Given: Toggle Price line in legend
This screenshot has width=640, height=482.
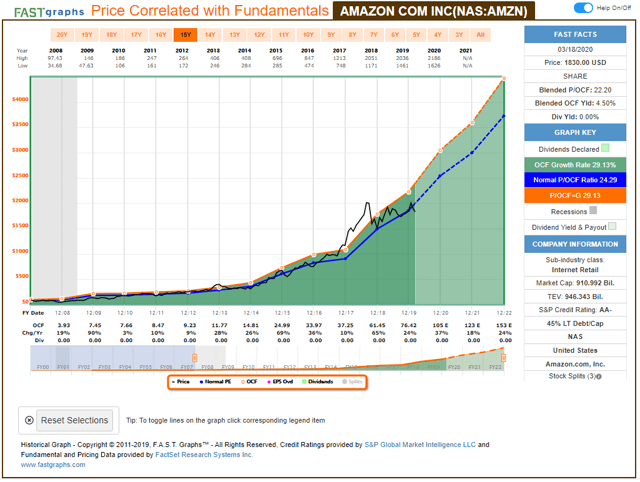Looking at the screenshot, I should pyautogui.click(x=180, y=382).
